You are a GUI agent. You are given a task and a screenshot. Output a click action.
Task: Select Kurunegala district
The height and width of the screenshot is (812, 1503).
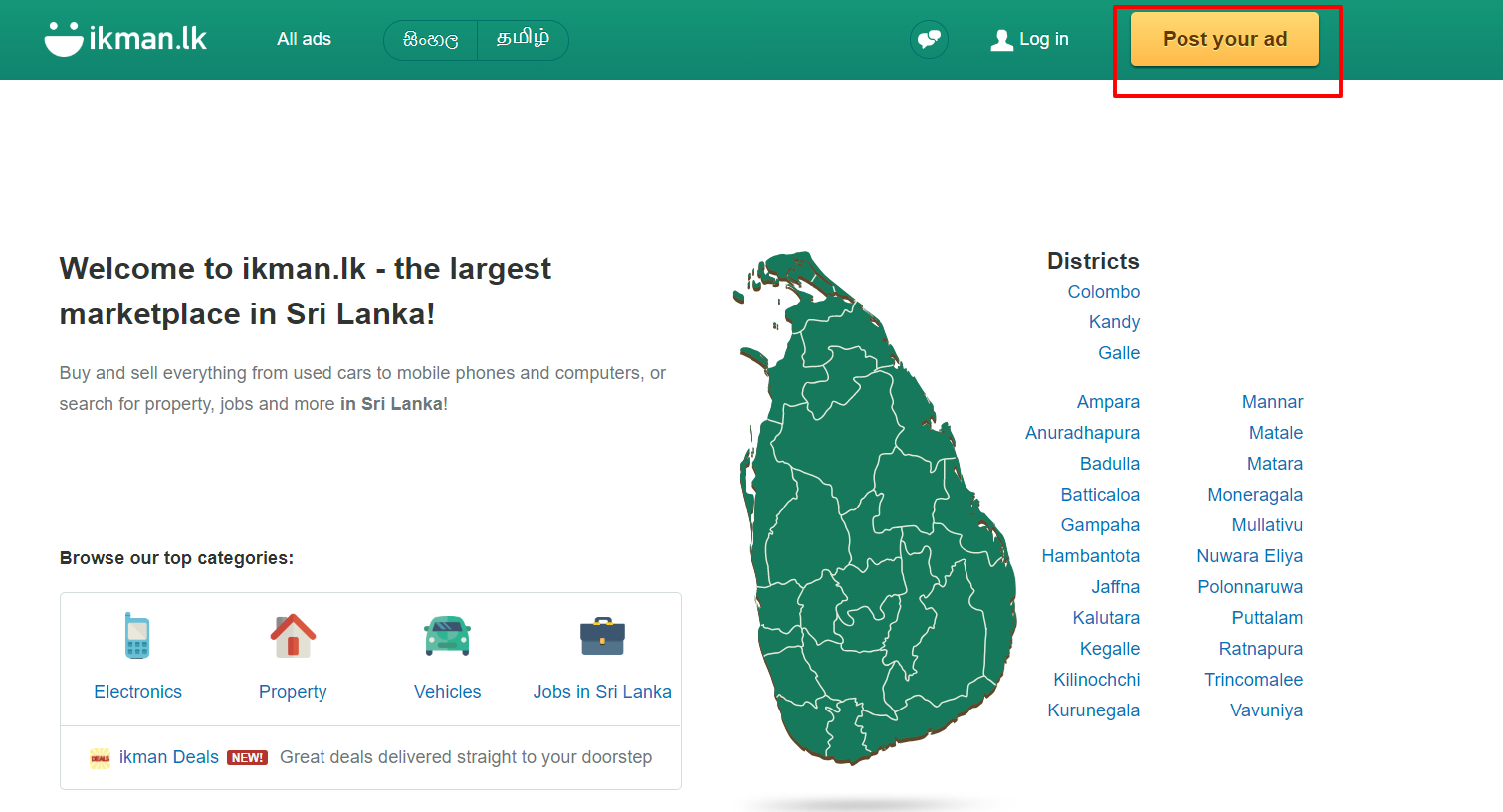[1094, 710]
